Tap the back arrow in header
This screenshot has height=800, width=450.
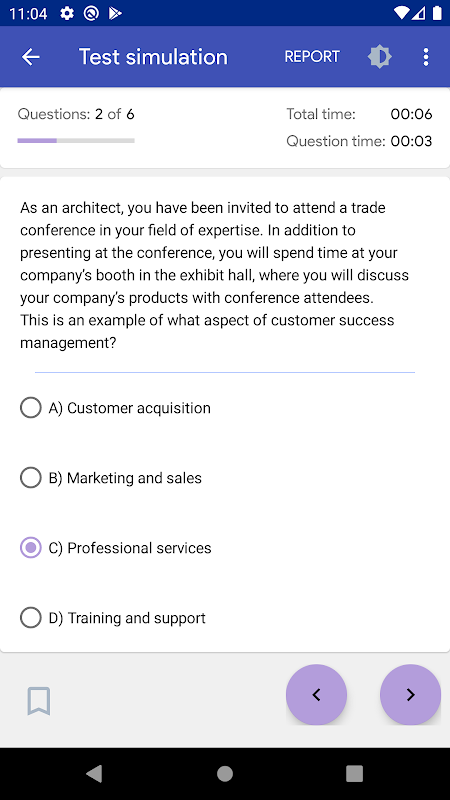(x=31, y=57)
